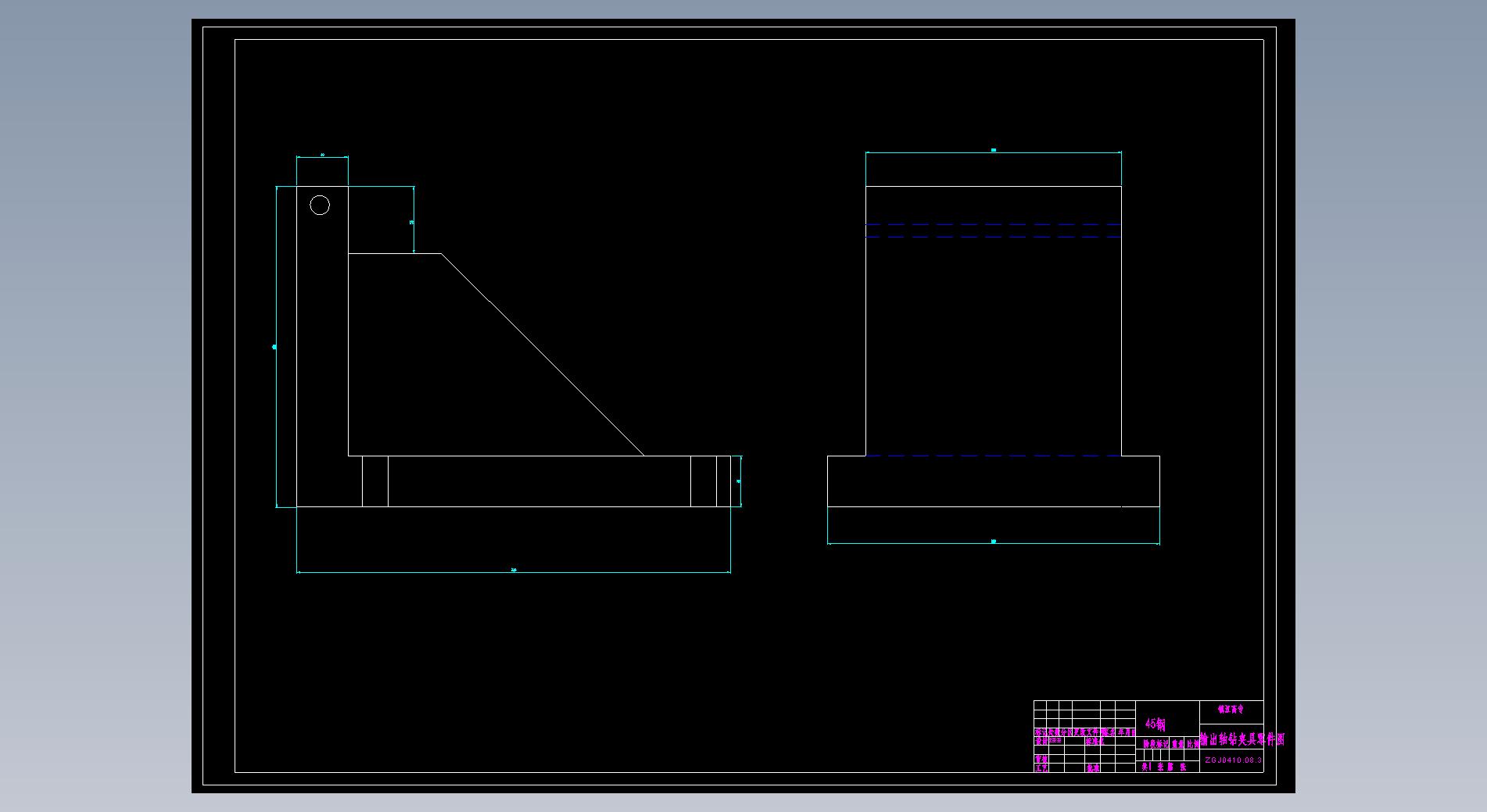Click the material text 45钢
The width and height of the screenshot is (1487, 812).
1155,724
